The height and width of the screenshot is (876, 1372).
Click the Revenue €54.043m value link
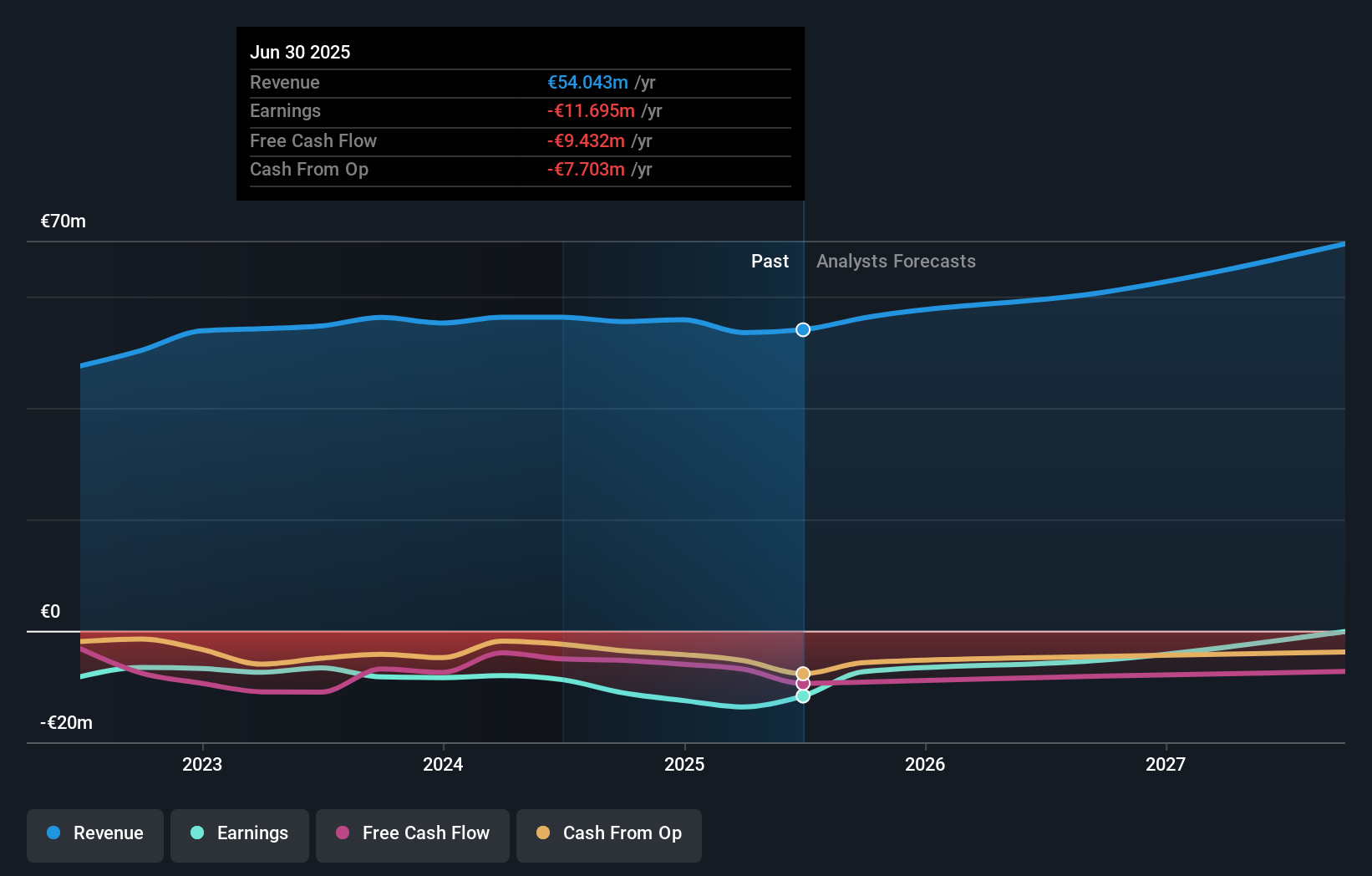(587, 82)
